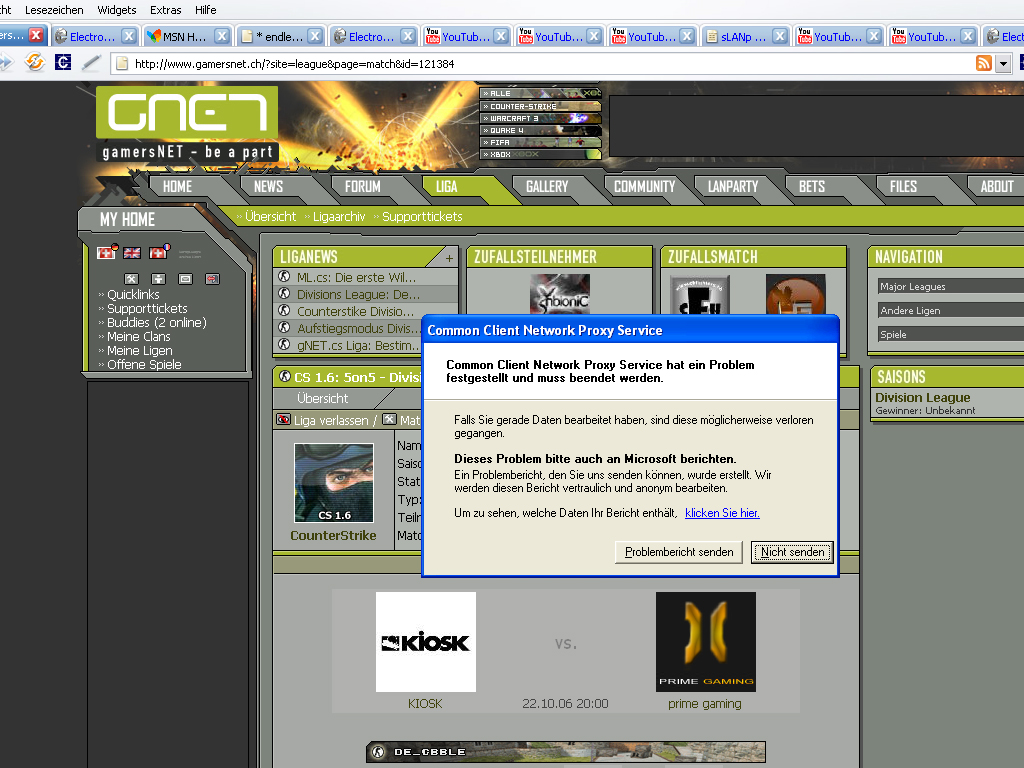This screenshot has height=768, width=1024.
Task: Click the CS icon beside 'ML.cs: Die erste Wil...'
Action: point(284,276)
